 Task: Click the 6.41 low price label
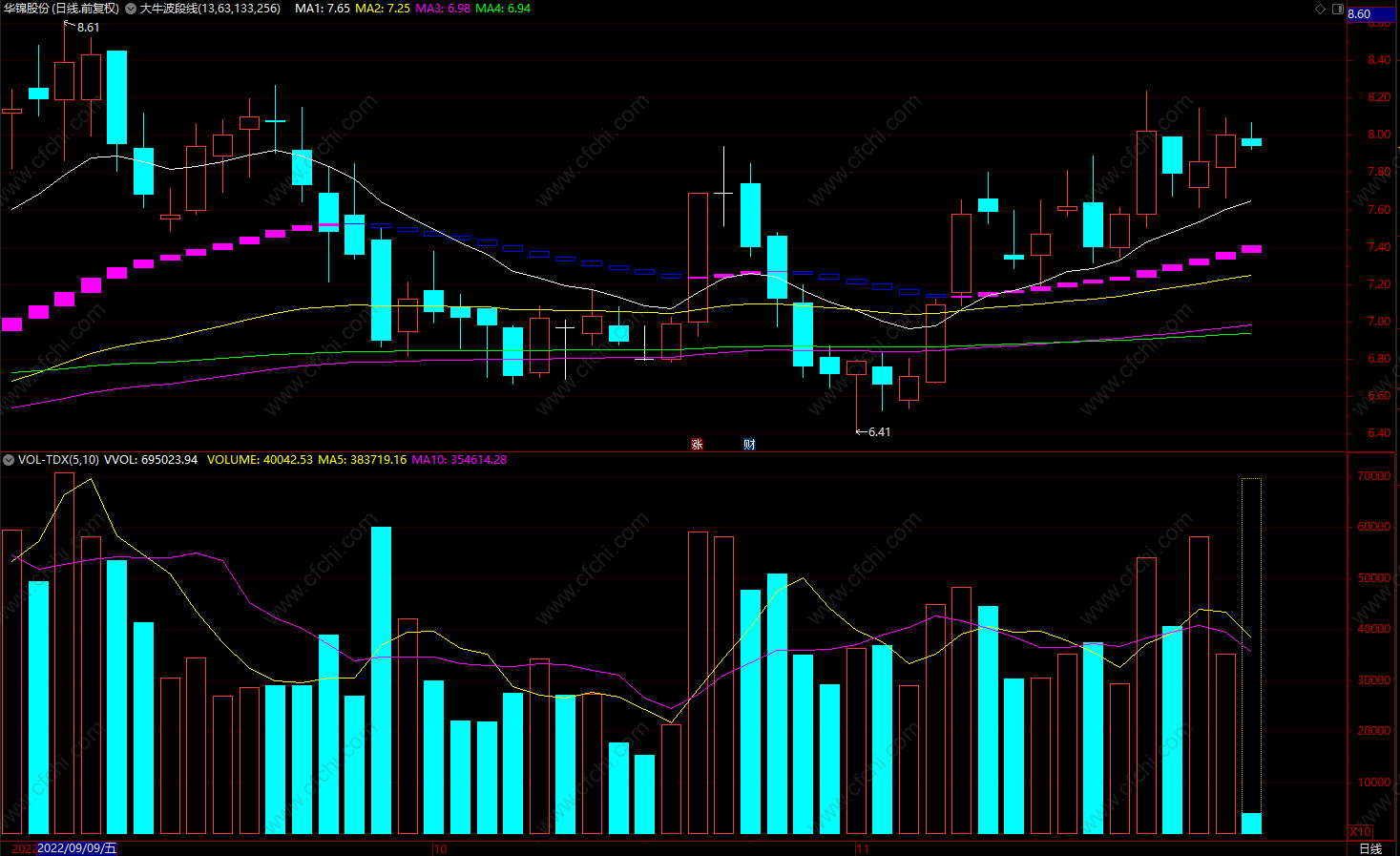[x=879, y=432]
